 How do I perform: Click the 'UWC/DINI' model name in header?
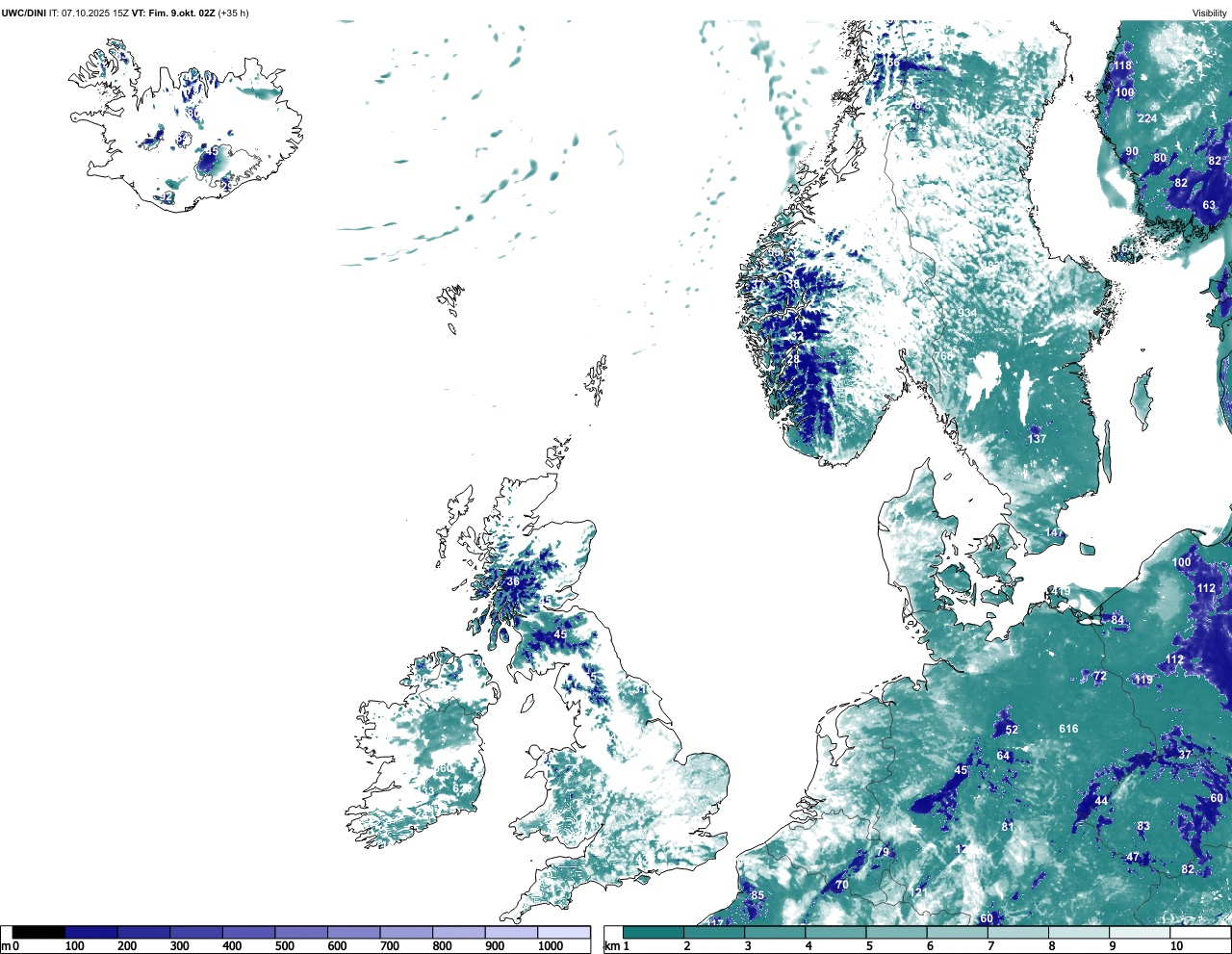[24, 13]
